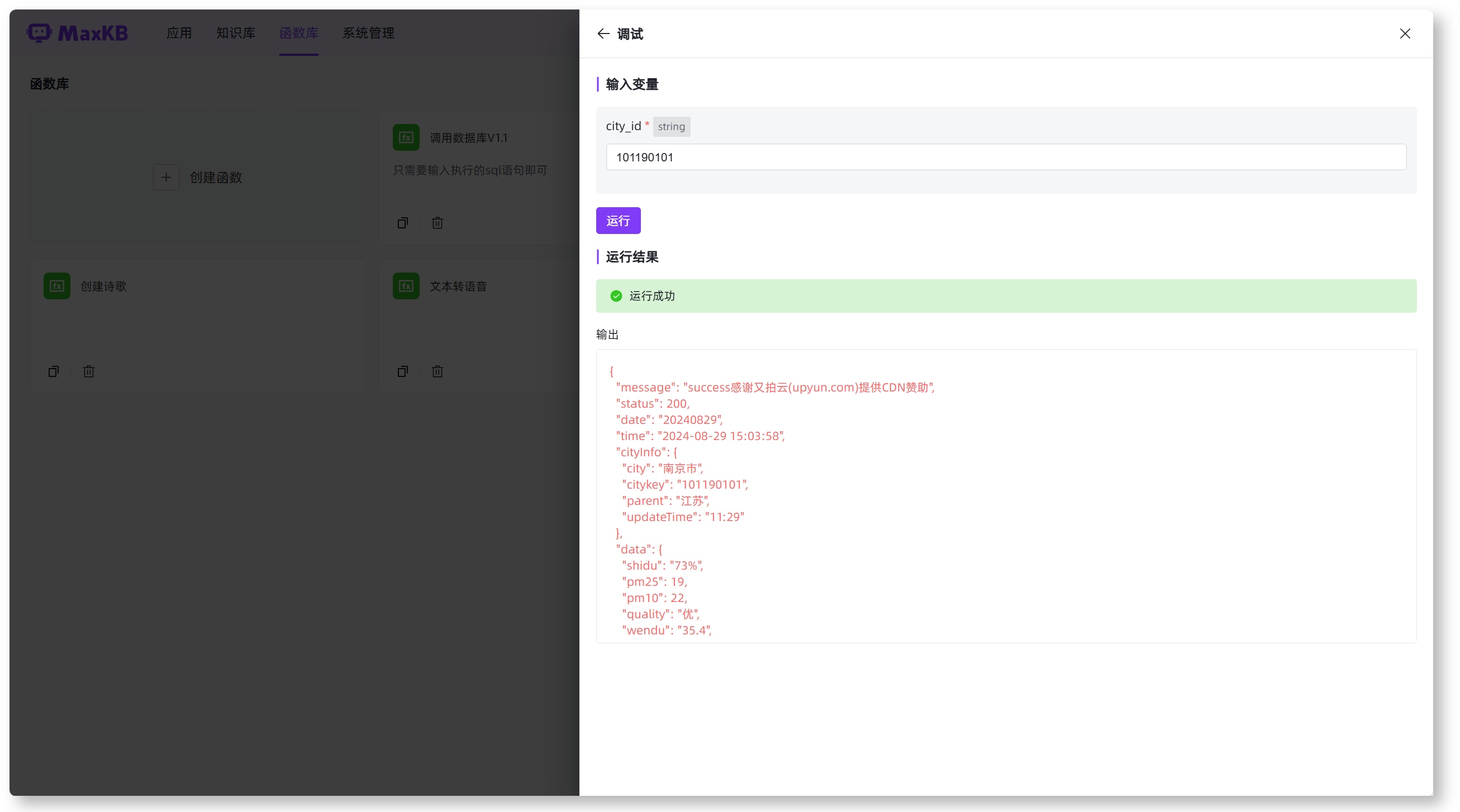The width and height of the screenshot is (1460, 812).
Task: Open the 调用数据库V1.1 function title
Action: (x=468, y=138)
